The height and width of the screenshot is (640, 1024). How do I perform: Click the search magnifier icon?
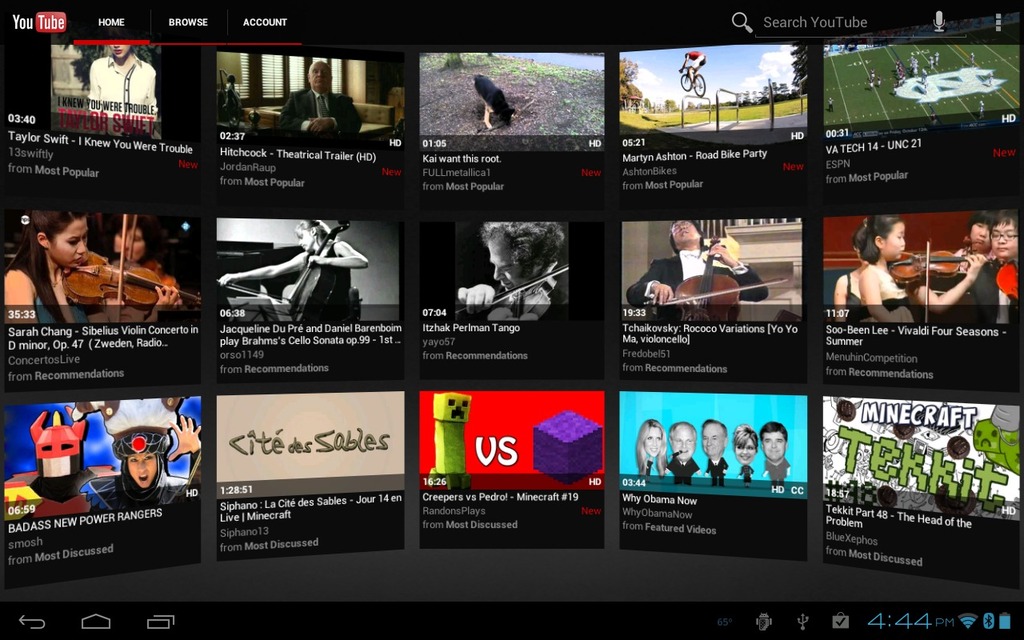pyautogui.click(x=741, y=22)
